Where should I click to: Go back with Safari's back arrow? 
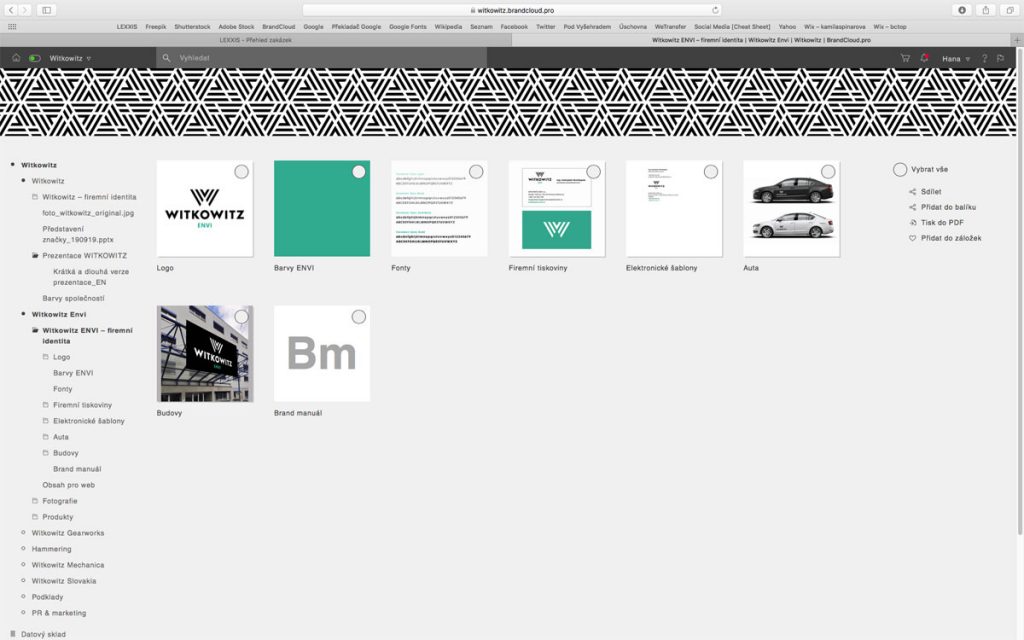(10, 10)
